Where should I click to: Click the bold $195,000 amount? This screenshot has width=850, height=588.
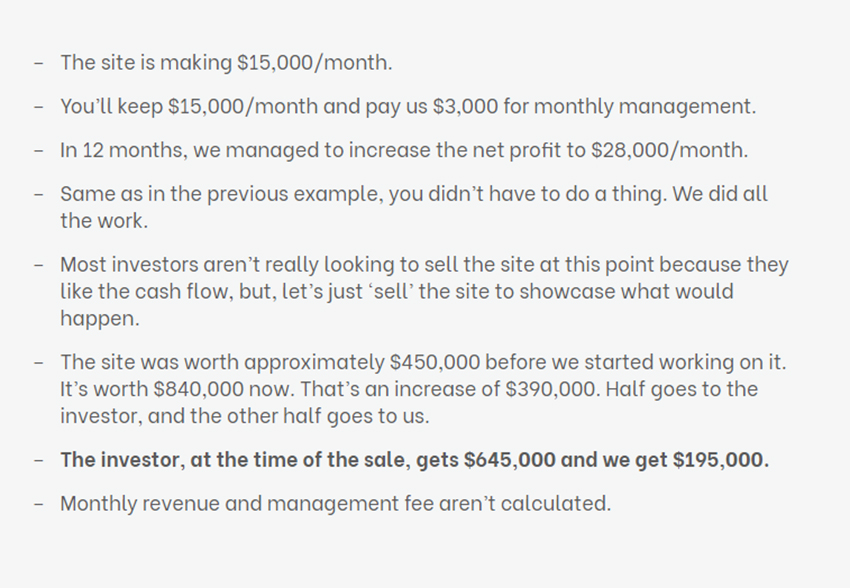720,460
